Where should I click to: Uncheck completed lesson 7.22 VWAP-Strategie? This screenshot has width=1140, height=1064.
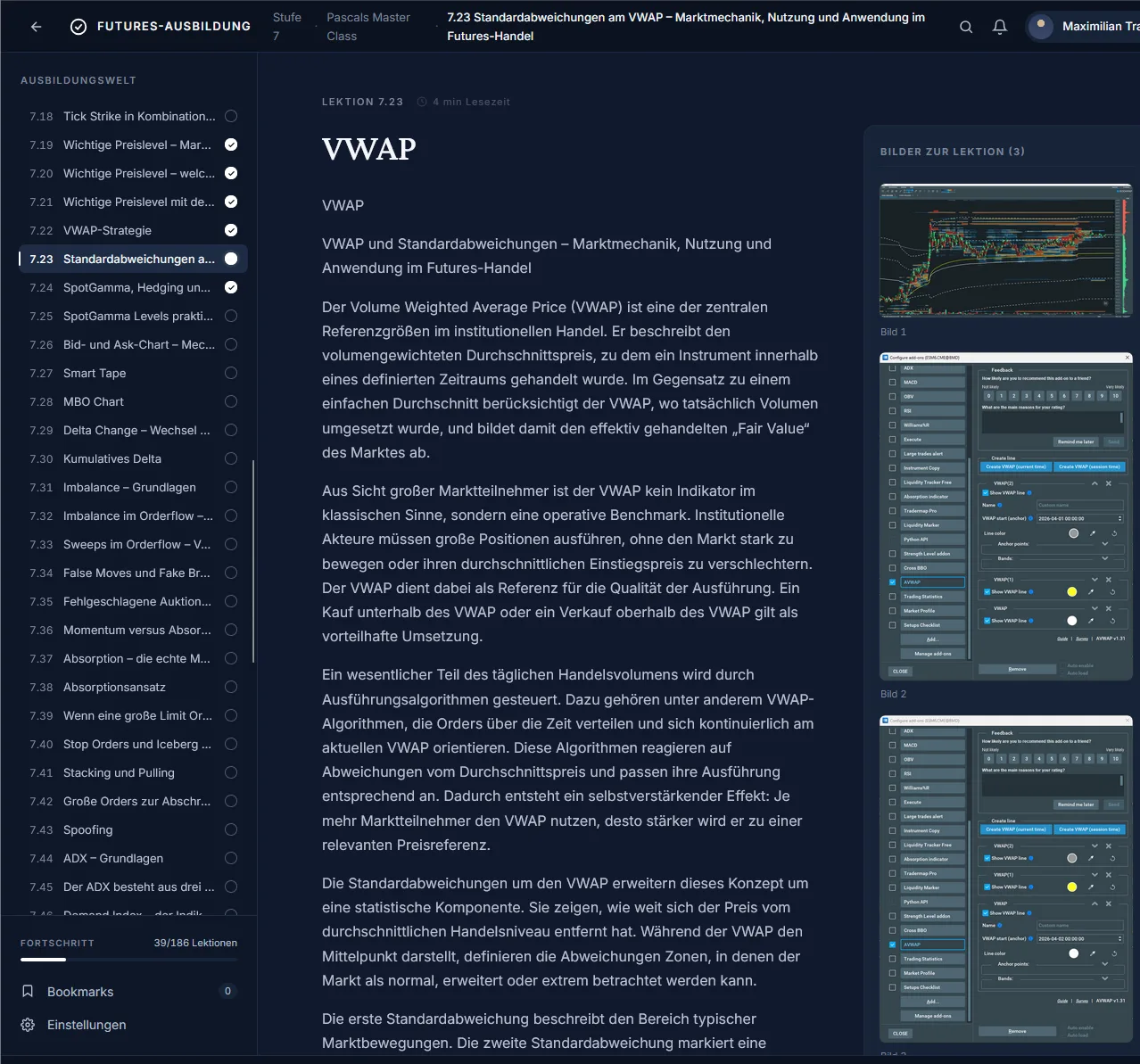(231, 230)
